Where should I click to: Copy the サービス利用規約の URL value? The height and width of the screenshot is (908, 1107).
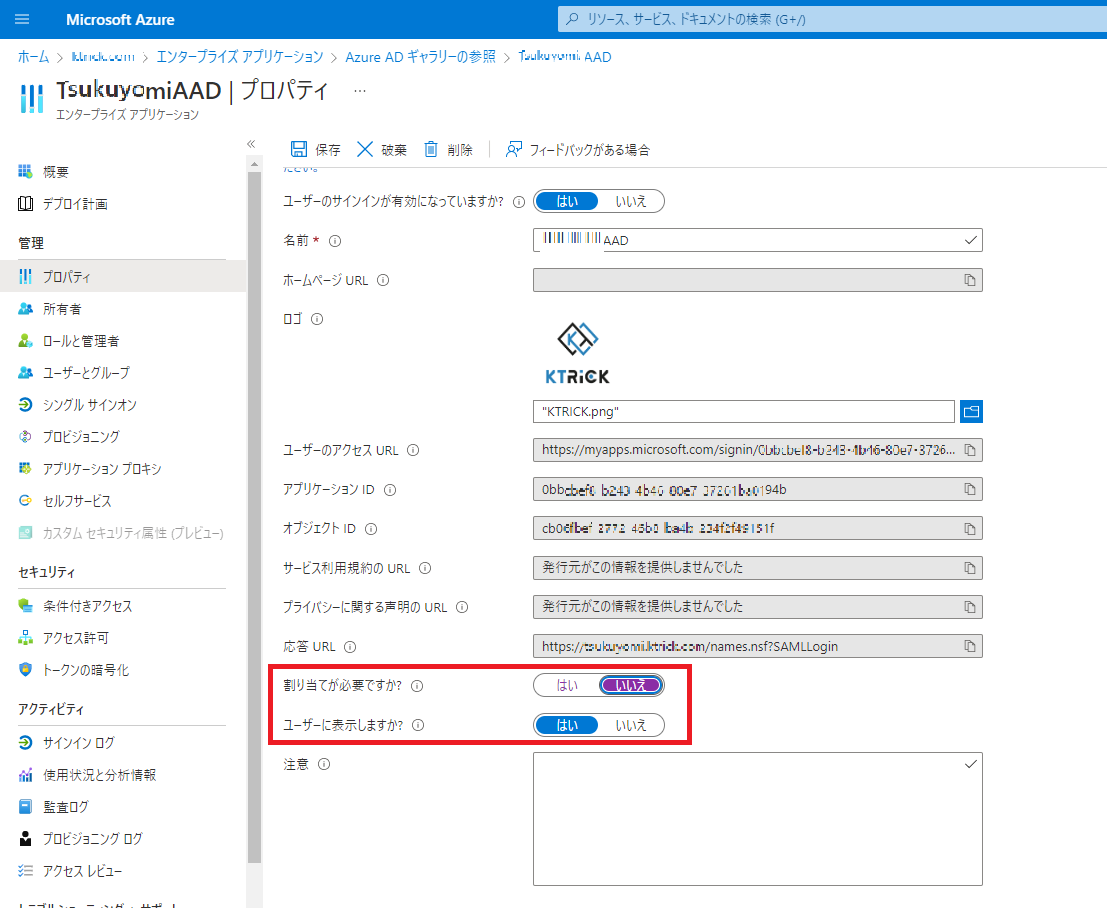tap(970, 568)
